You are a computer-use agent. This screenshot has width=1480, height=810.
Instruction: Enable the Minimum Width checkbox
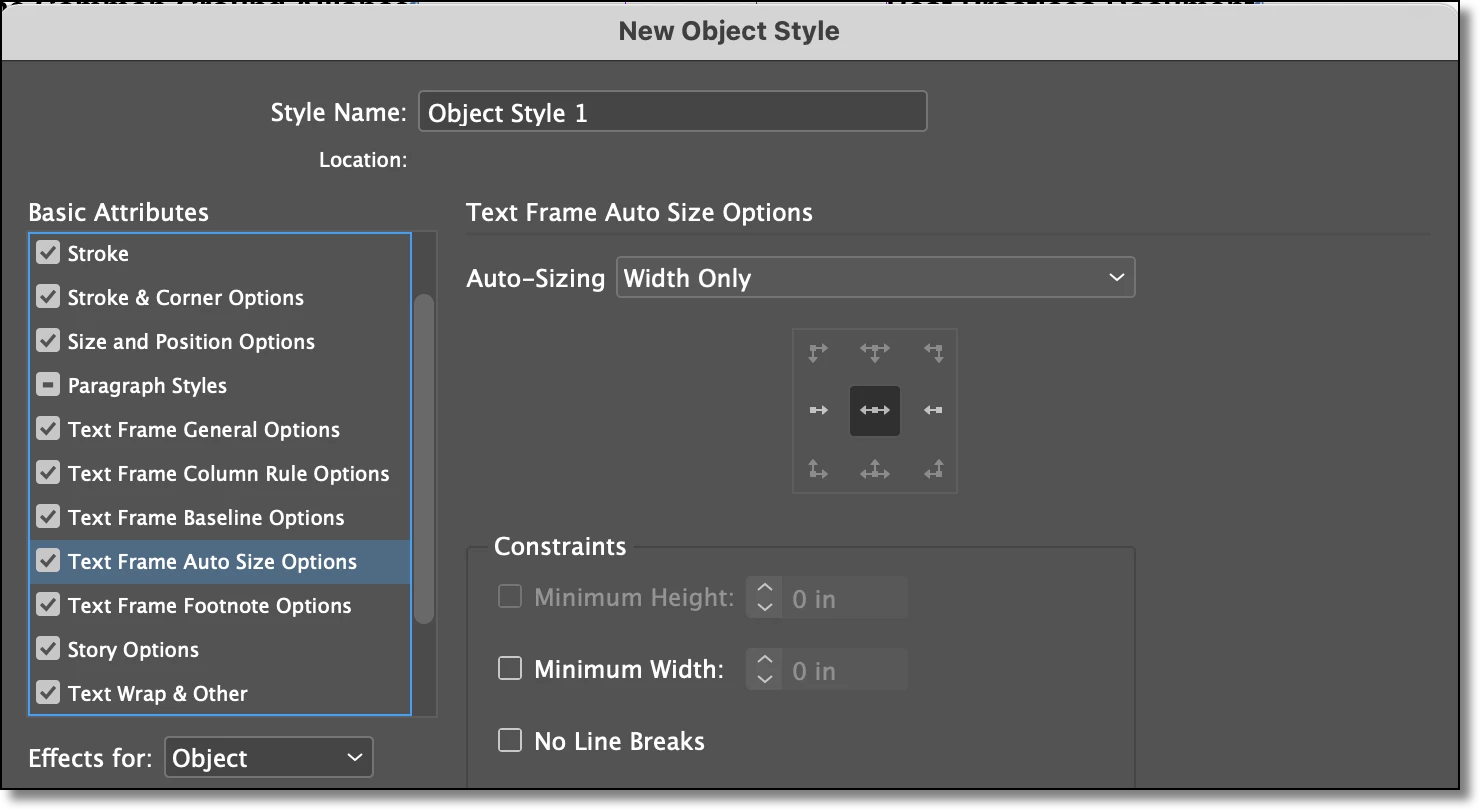510,668
